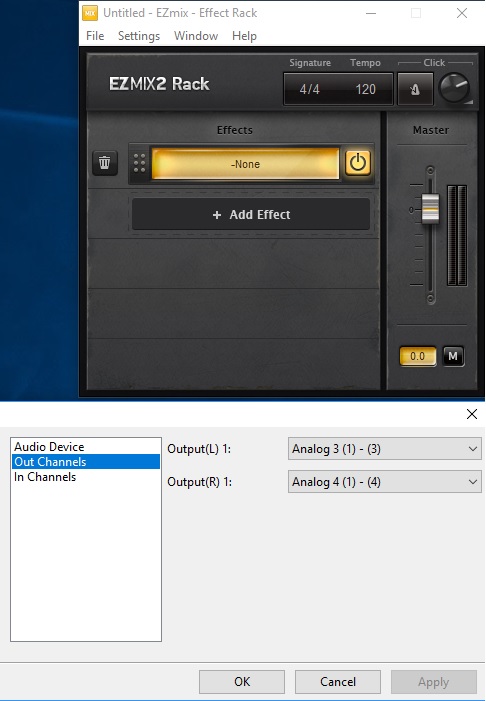Screen dimensions: 486x701
Task: Click the Apply button
Action: point(434,682)
